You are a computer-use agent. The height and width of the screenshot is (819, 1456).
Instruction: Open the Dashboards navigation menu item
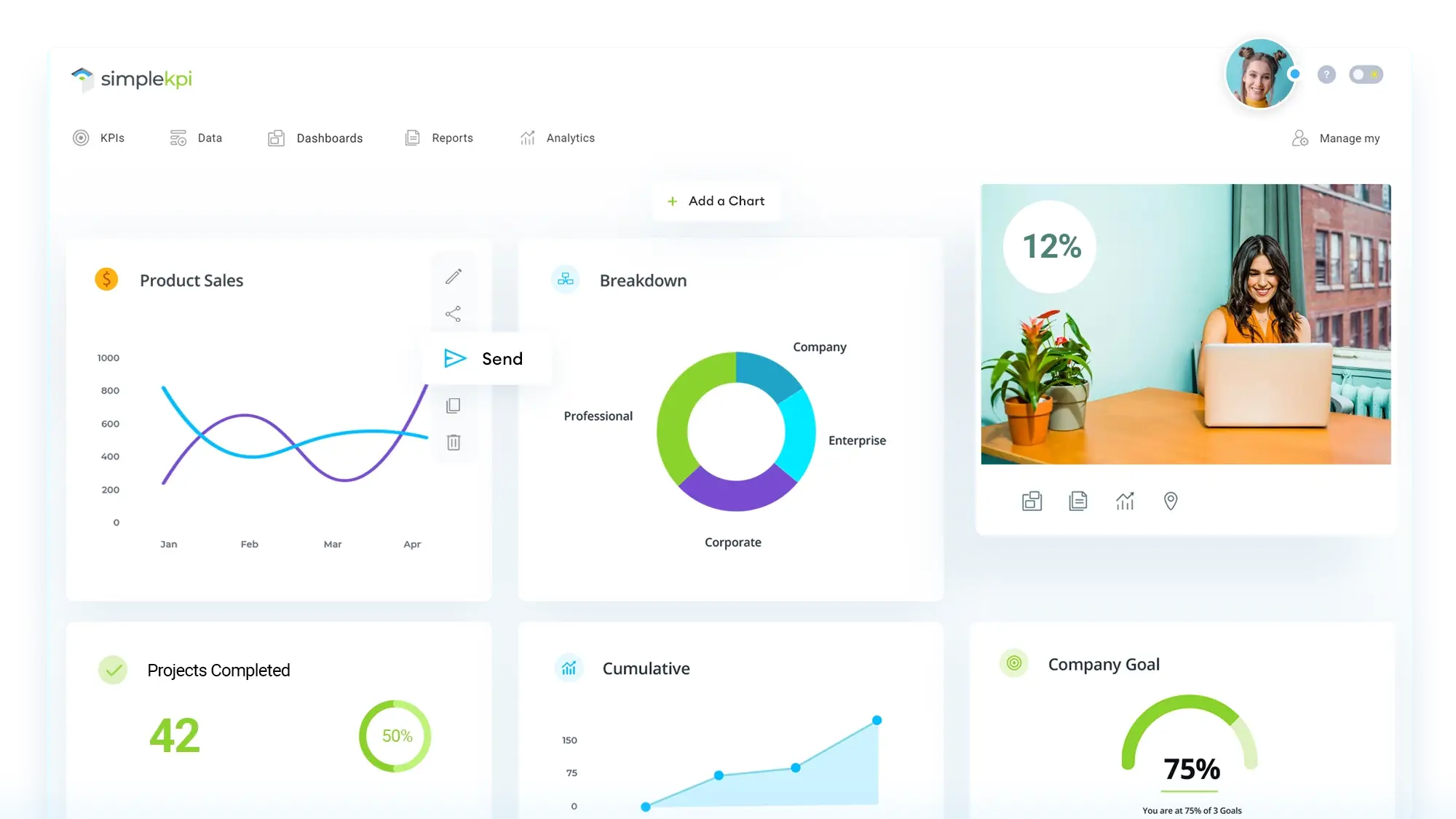(316, 138)
